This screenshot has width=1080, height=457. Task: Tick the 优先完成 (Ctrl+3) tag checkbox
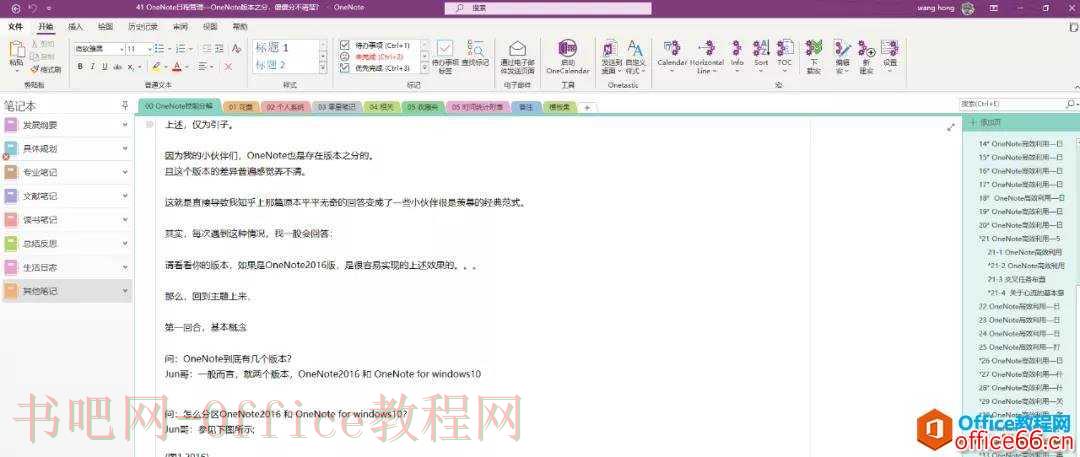click(x=345, y=68)
